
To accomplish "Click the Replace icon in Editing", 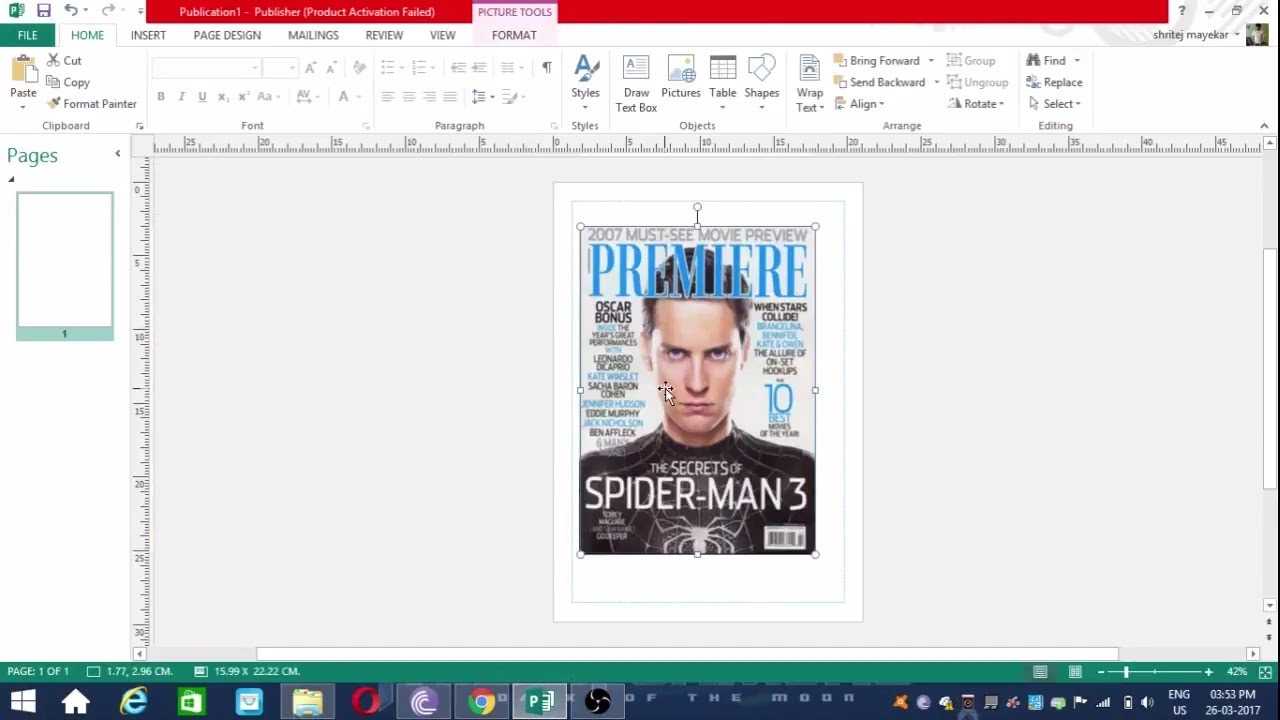I will pos(1034,82).
